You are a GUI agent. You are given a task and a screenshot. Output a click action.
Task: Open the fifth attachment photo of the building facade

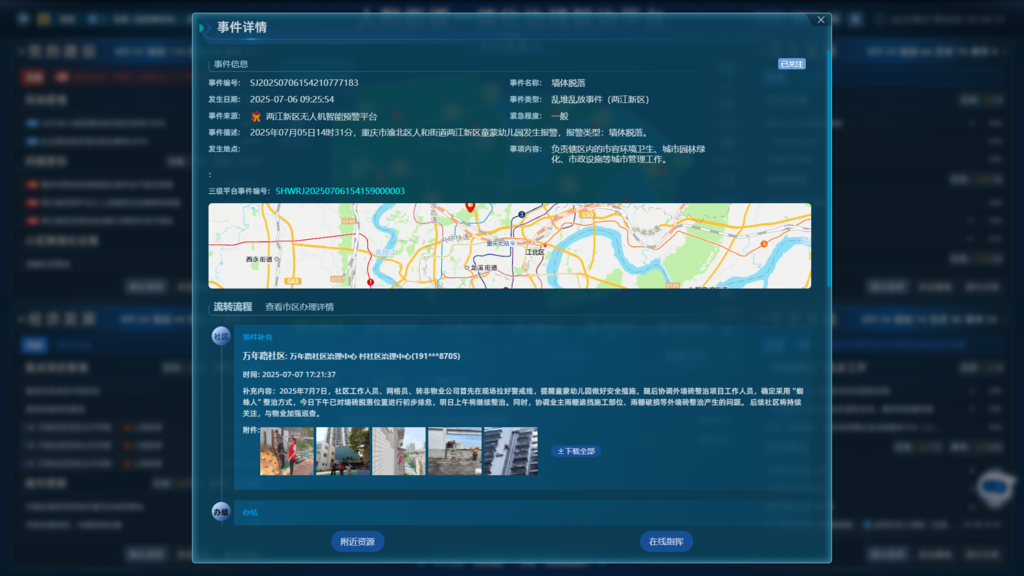[x=511, y=451]
